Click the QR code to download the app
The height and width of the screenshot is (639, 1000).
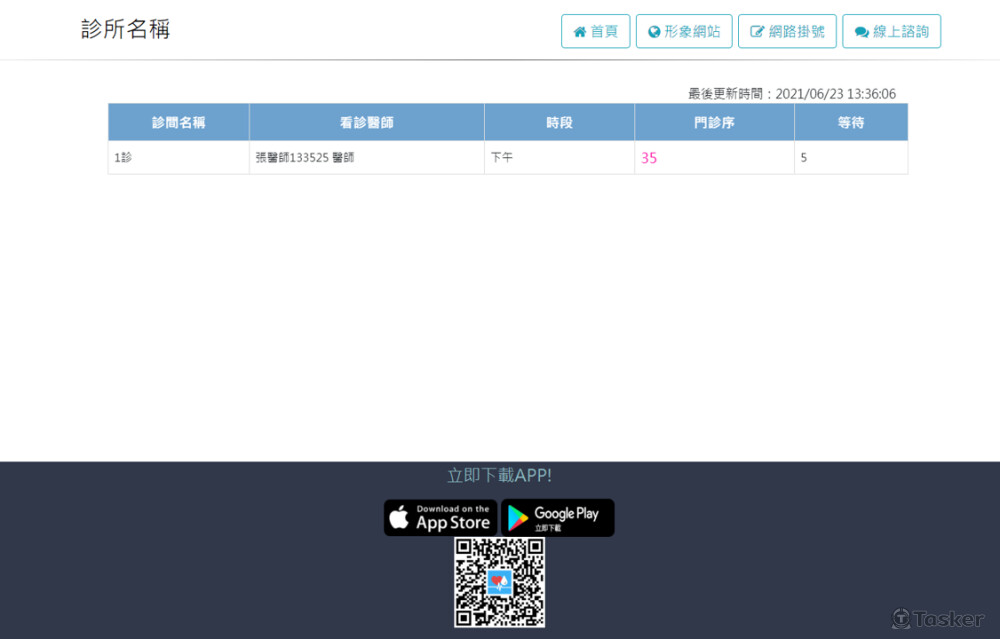click(500, 583)
